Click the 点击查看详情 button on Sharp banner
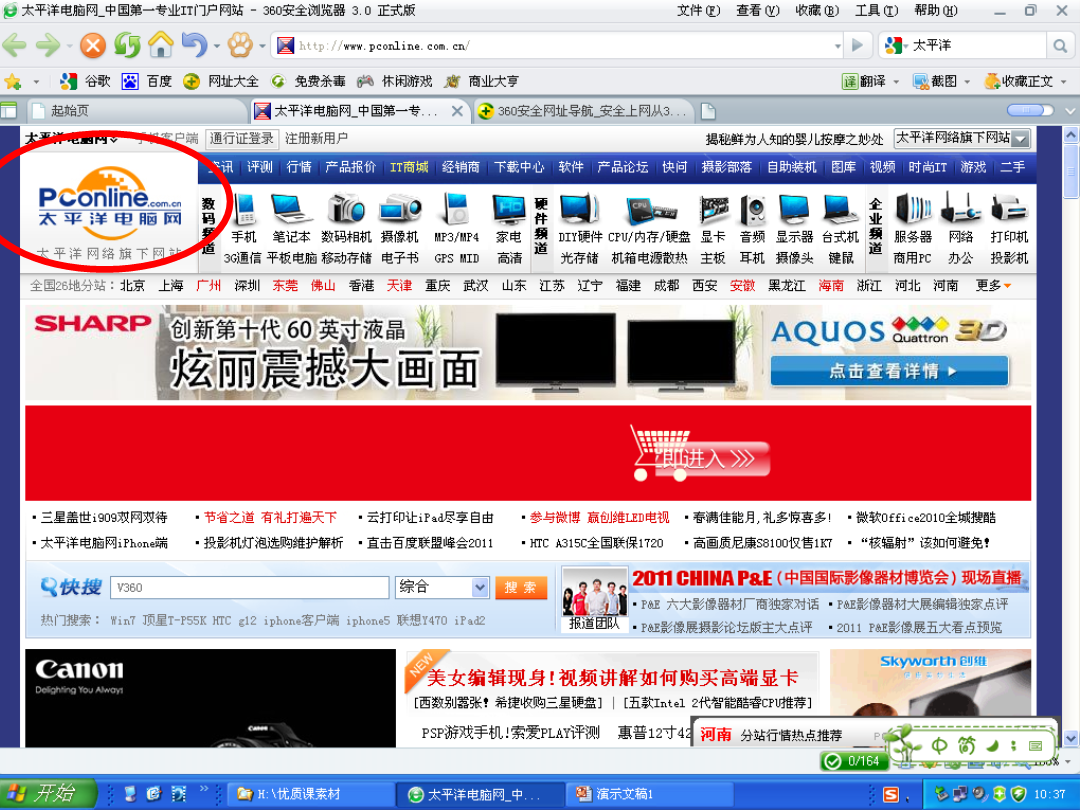Viewport: 1080px width, 810px height. pyautogui.click(x=889, y=371)
